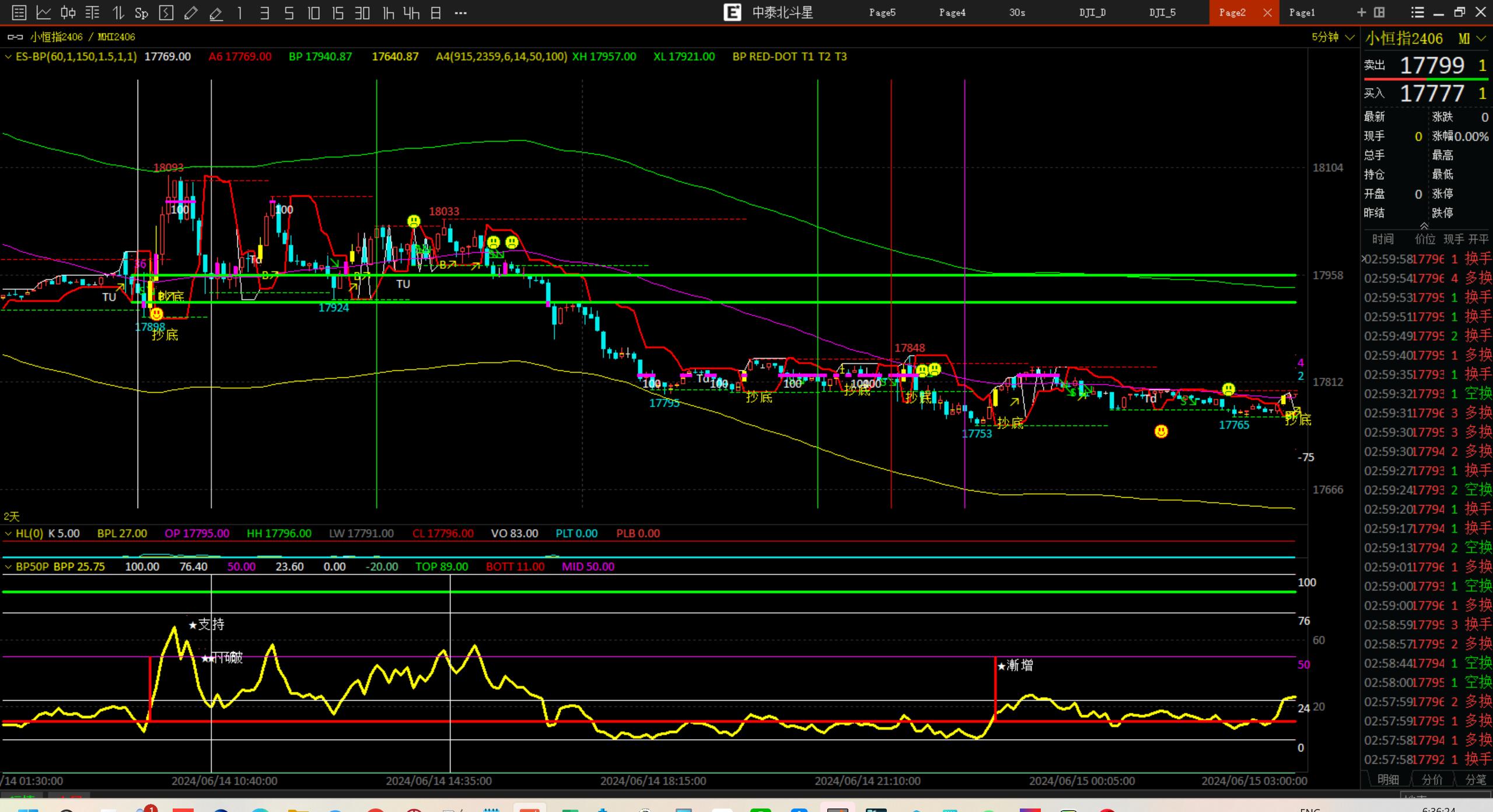
Task: Open the 明细 tab in trades panel
Action: (1389, 779)
